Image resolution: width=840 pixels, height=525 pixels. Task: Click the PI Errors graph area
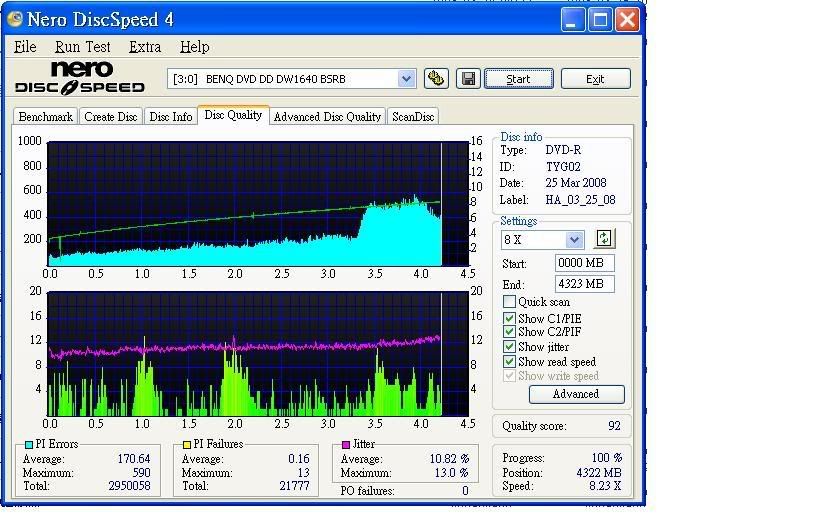coord(258,204)
